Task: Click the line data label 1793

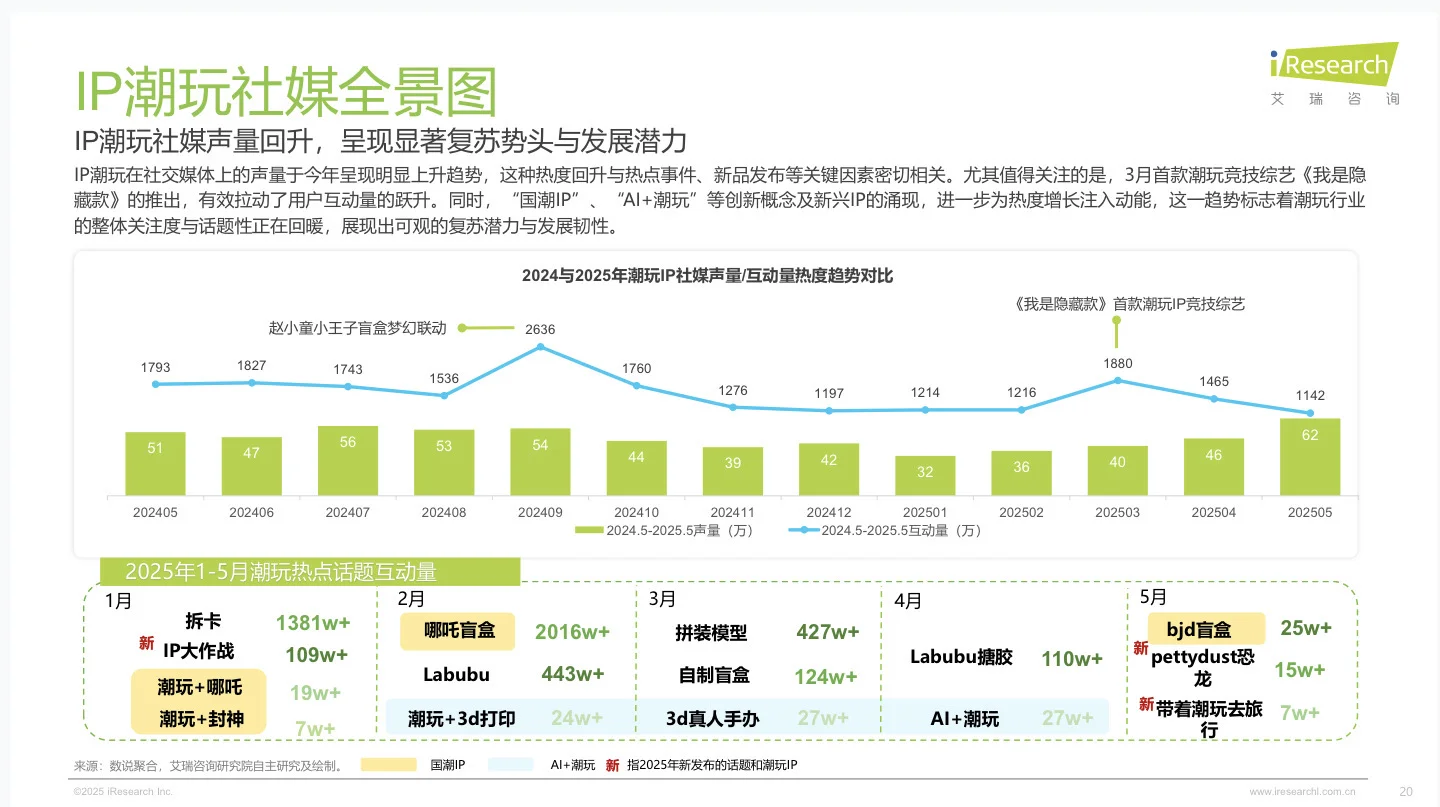Action: (x=156, y=367)
